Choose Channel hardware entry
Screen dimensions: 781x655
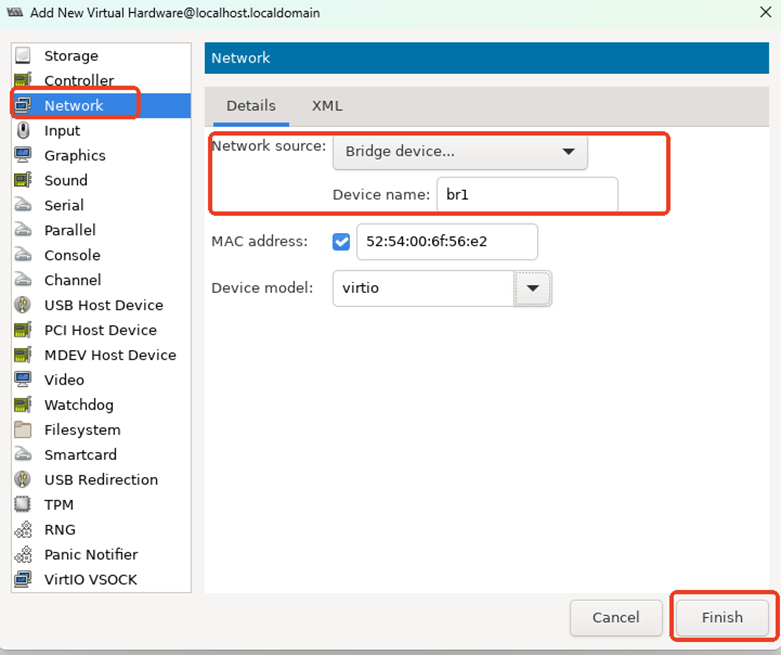102,279
